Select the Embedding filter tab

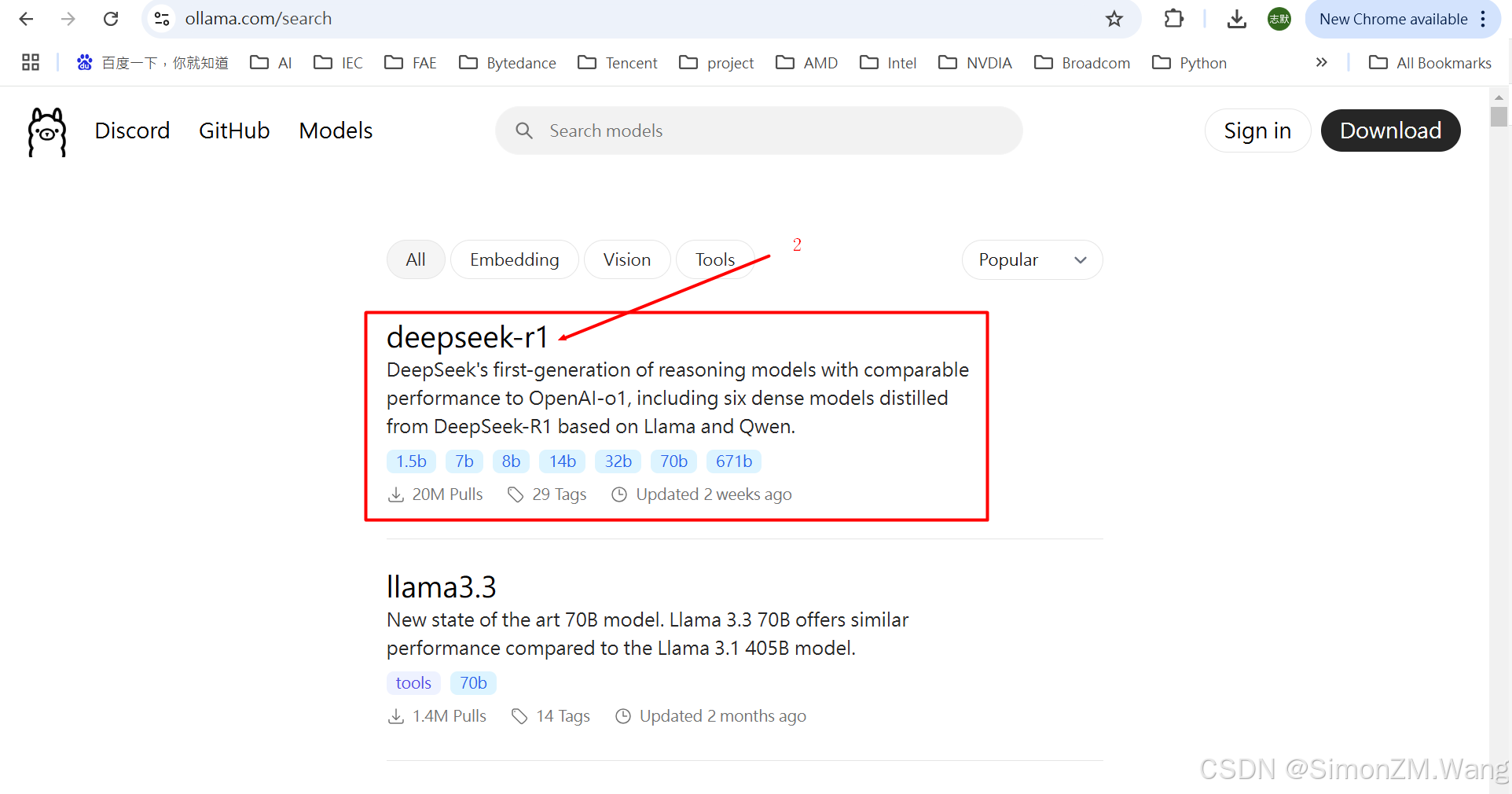(x=515, y=259)
